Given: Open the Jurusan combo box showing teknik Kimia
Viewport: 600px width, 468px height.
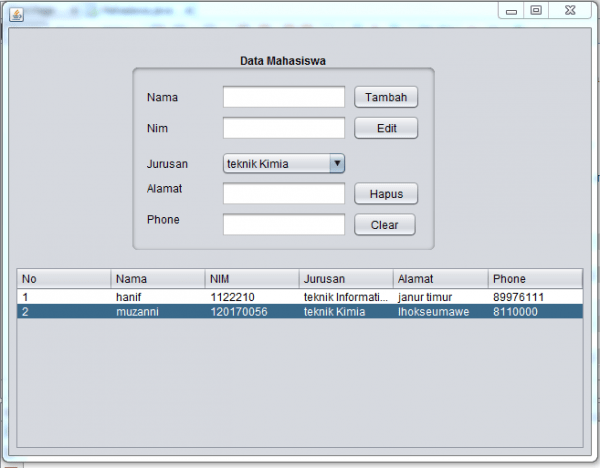Looking at the screenshot, I should pyautogui.click(x=284, y=164).
